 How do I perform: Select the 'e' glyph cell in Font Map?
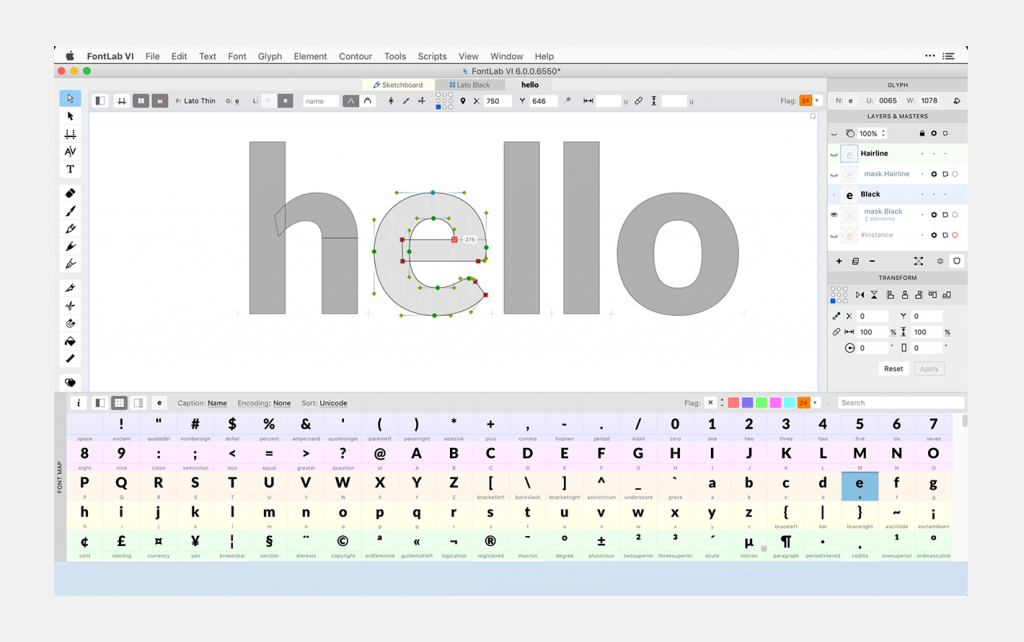(859, 486)
